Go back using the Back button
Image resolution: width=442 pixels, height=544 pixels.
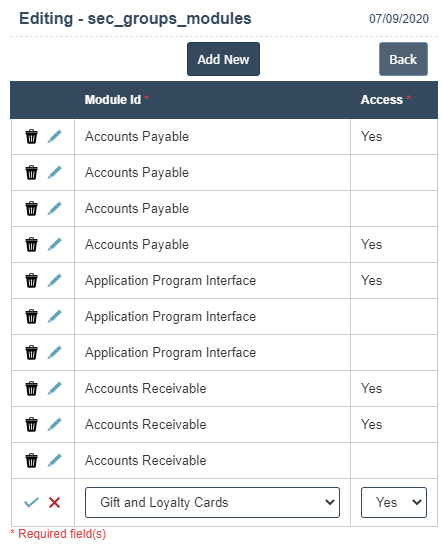403,59
